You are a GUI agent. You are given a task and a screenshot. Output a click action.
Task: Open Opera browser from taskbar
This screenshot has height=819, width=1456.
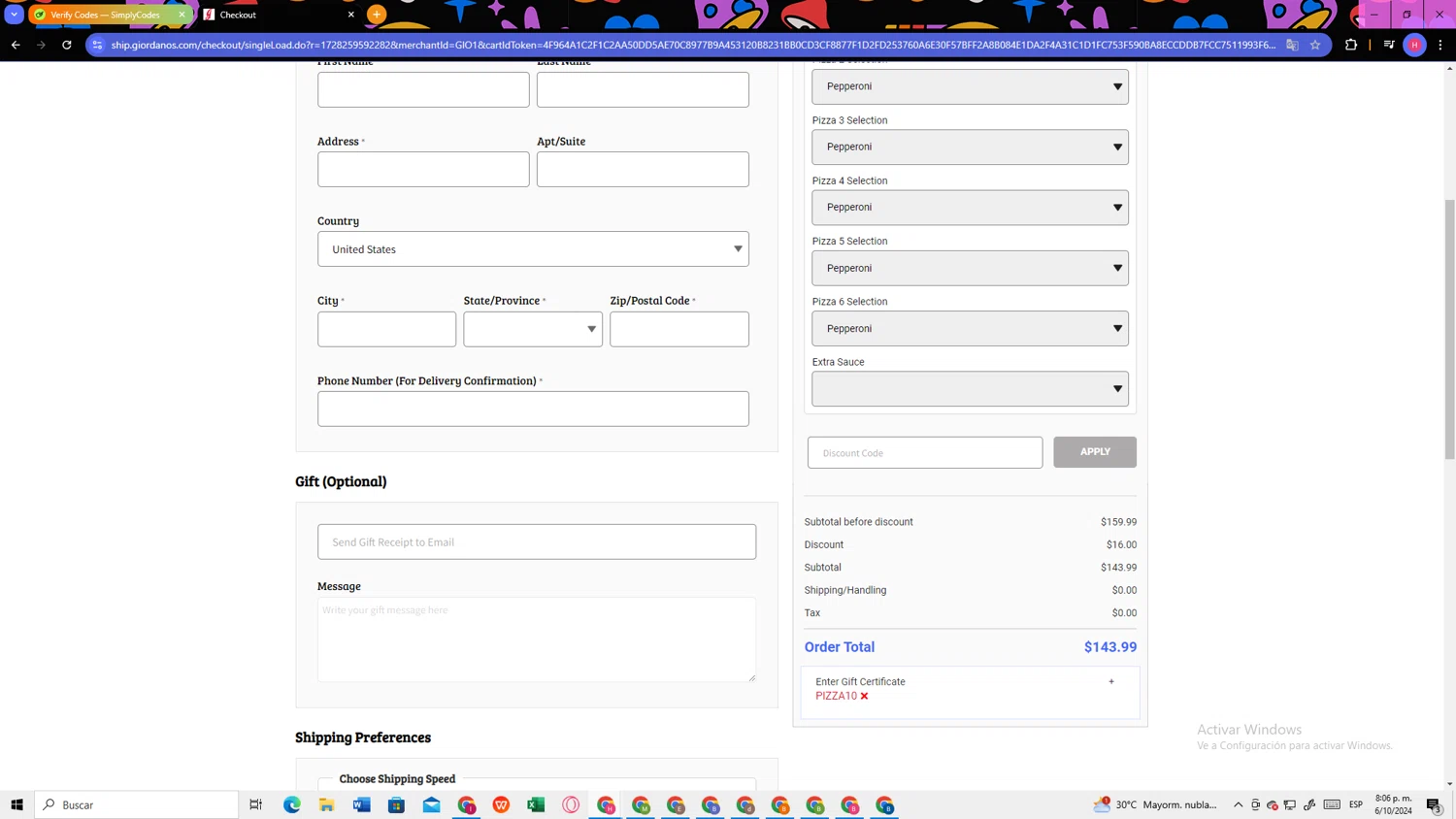point(572,804)
